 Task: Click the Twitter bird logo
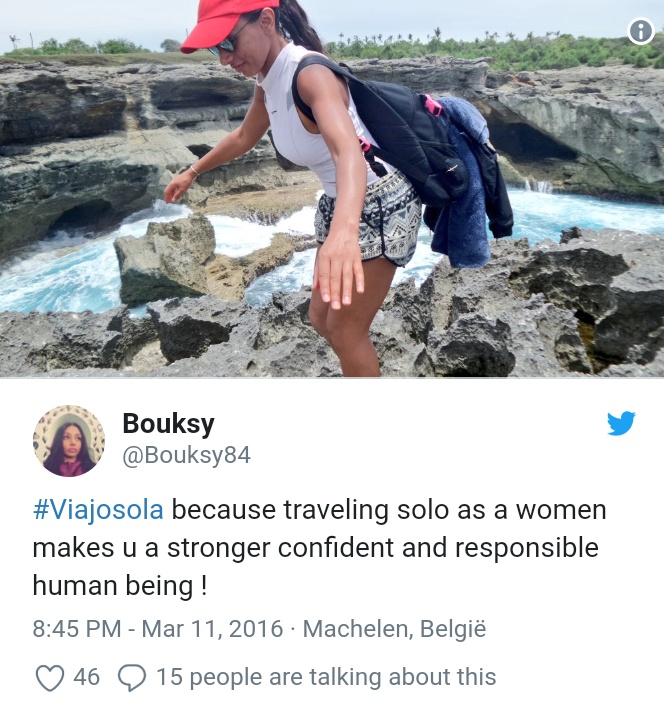tap(621, 423)
